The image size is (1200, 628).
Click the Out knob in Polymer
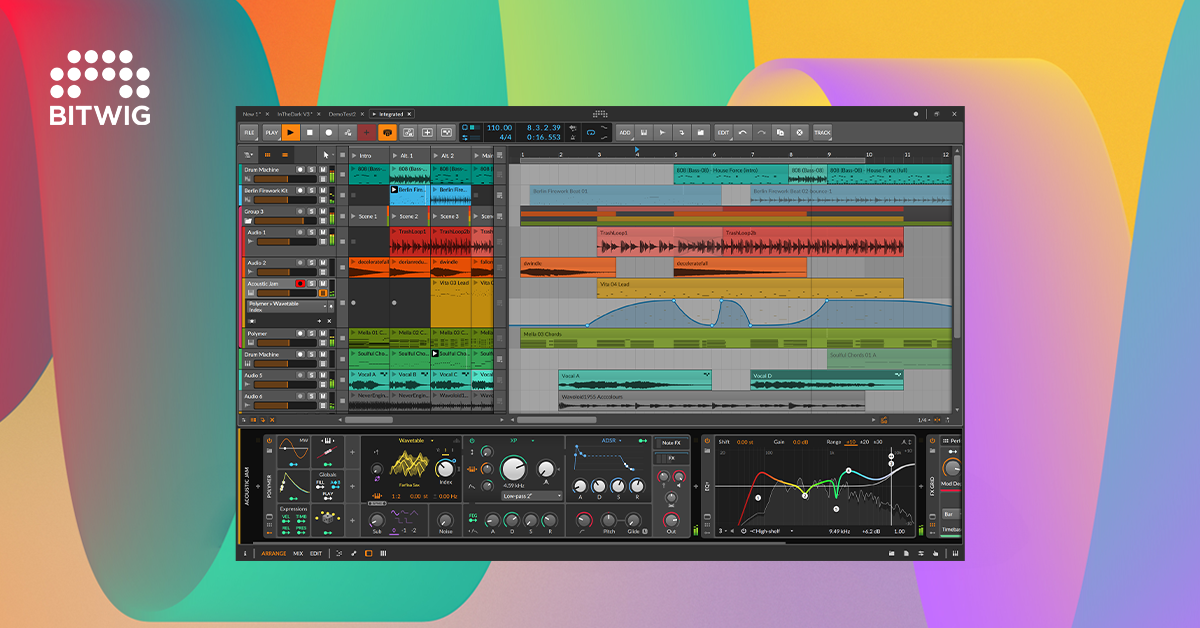pos(671,519)
